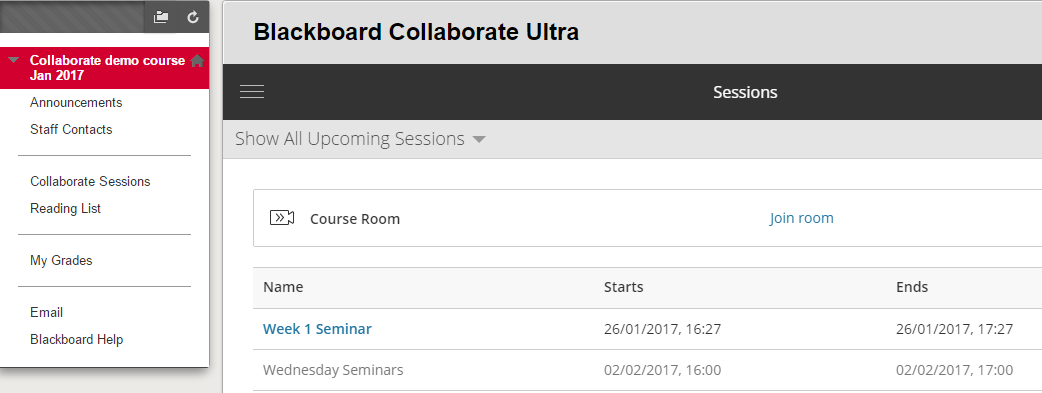This screenshot has height=393, width=1042.
Task: Go to Collaborate Sessions menu item
Action: click(x=90, y=182)
